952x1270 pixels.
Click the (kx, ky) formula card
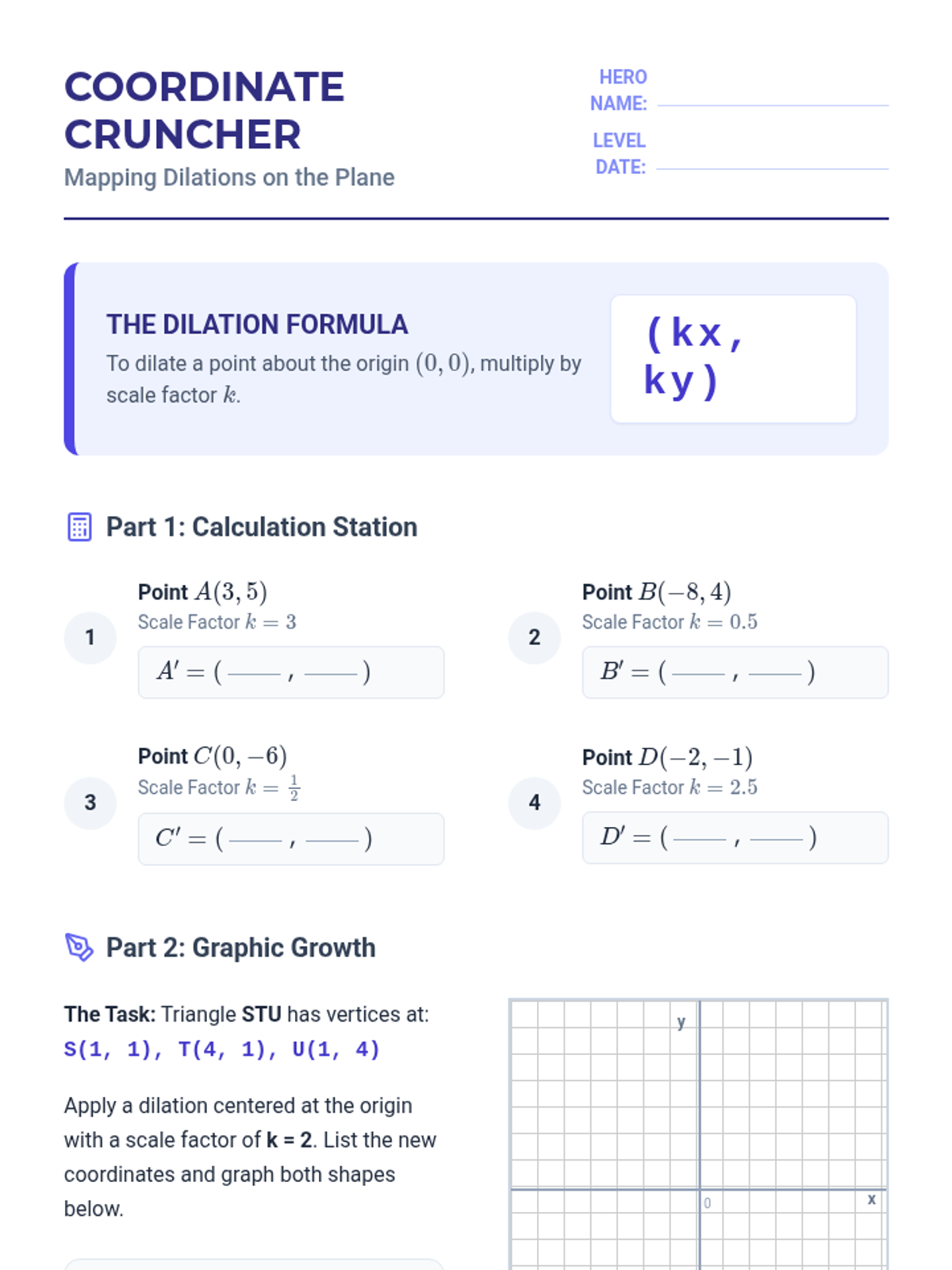pyautogui.click(x=734, y=359)
